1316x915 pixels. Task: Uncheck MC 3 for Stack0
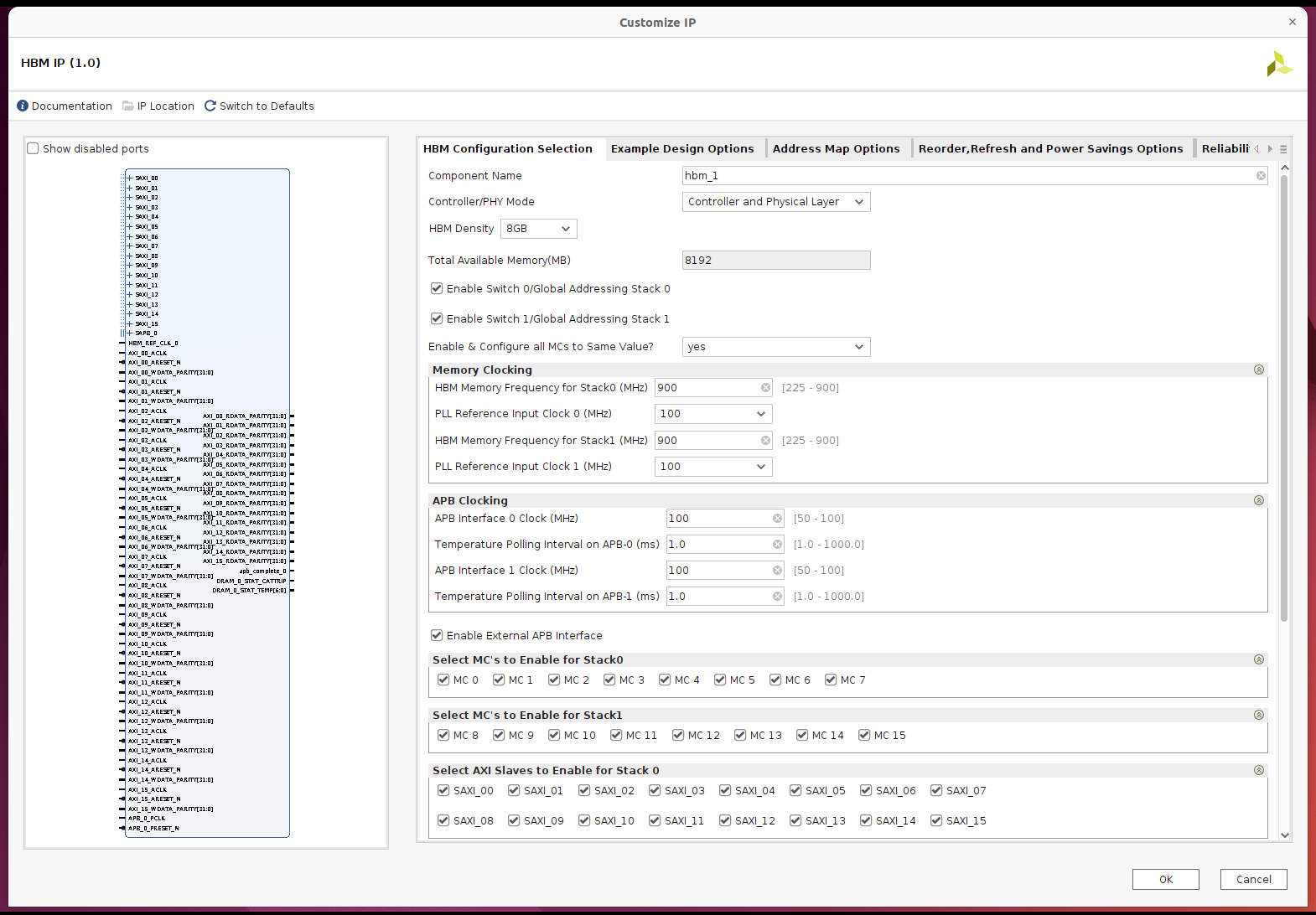tap(609, 680)
